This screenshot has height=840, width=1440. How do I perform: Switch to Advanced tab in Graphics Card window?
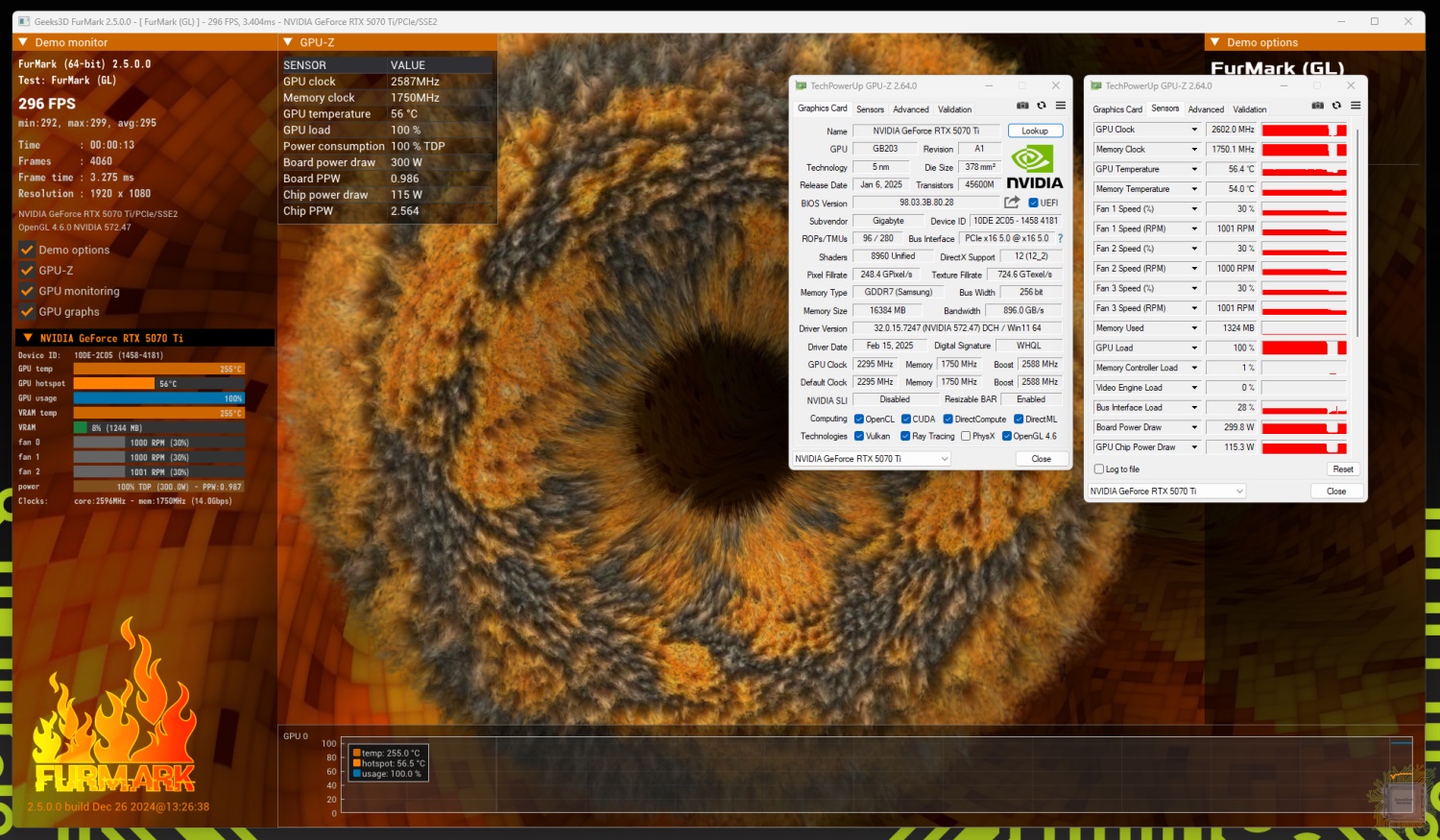[x=911, y=109]
